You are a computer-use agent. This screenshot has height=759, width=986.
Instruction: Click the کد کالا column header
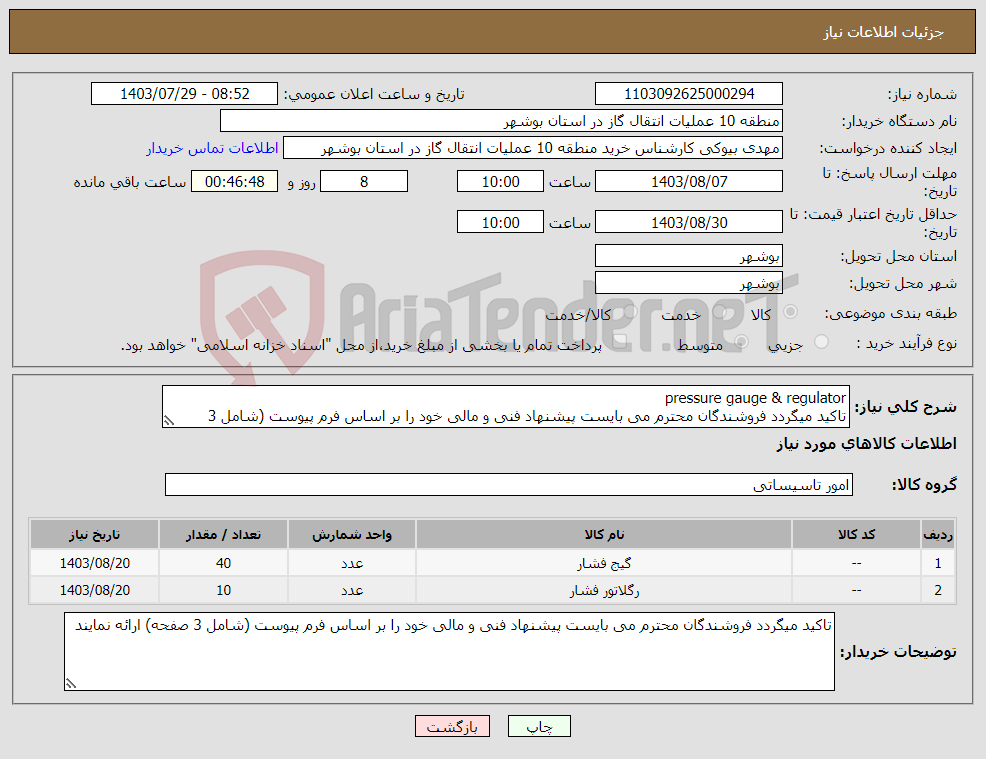point(856,535)
